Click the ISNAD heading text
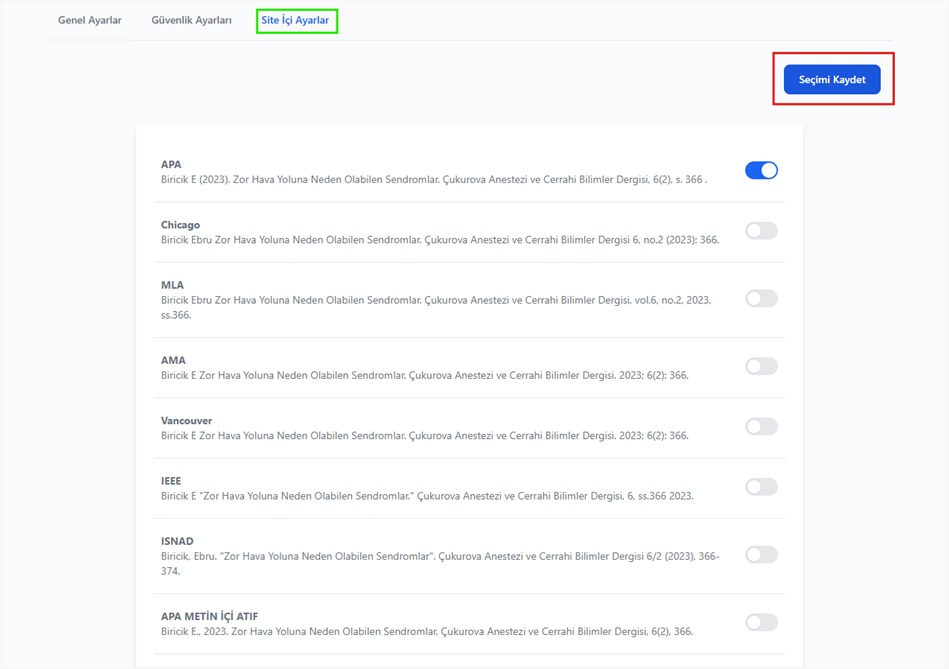This screenshot has width=949, height=669. point(177,541)
